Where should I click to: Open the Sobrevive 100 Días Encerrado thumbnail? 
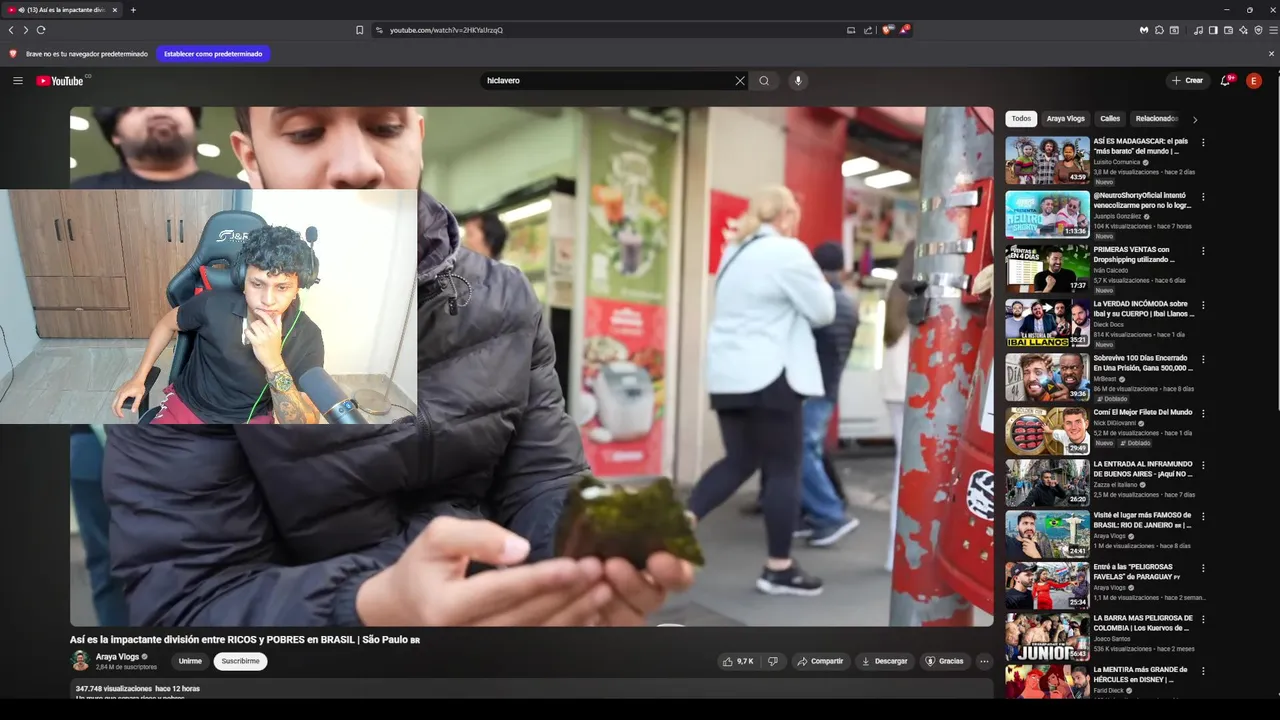1047,376
